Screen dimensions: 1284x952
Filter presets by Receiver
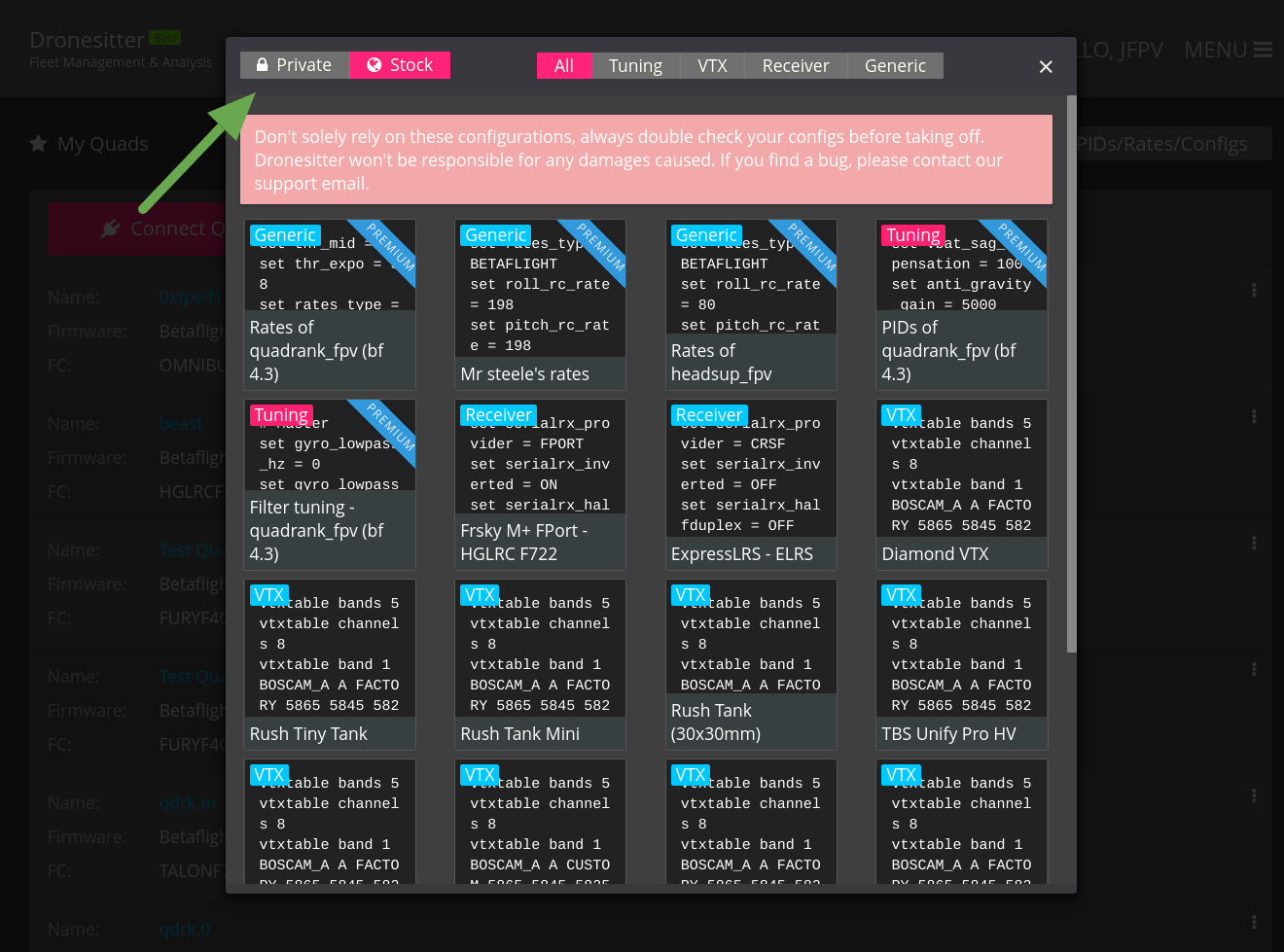795,66
